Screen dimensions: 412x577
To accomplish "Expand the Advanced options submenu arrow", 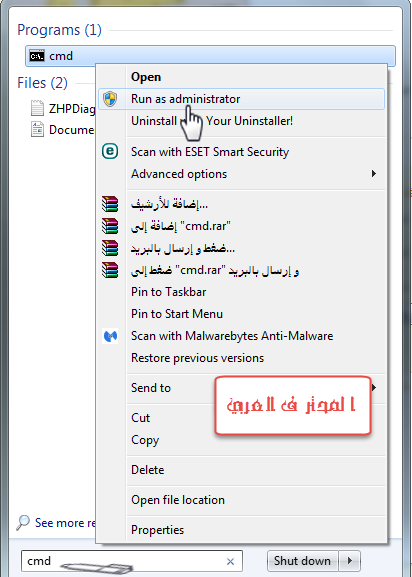I will coord(374,173).
